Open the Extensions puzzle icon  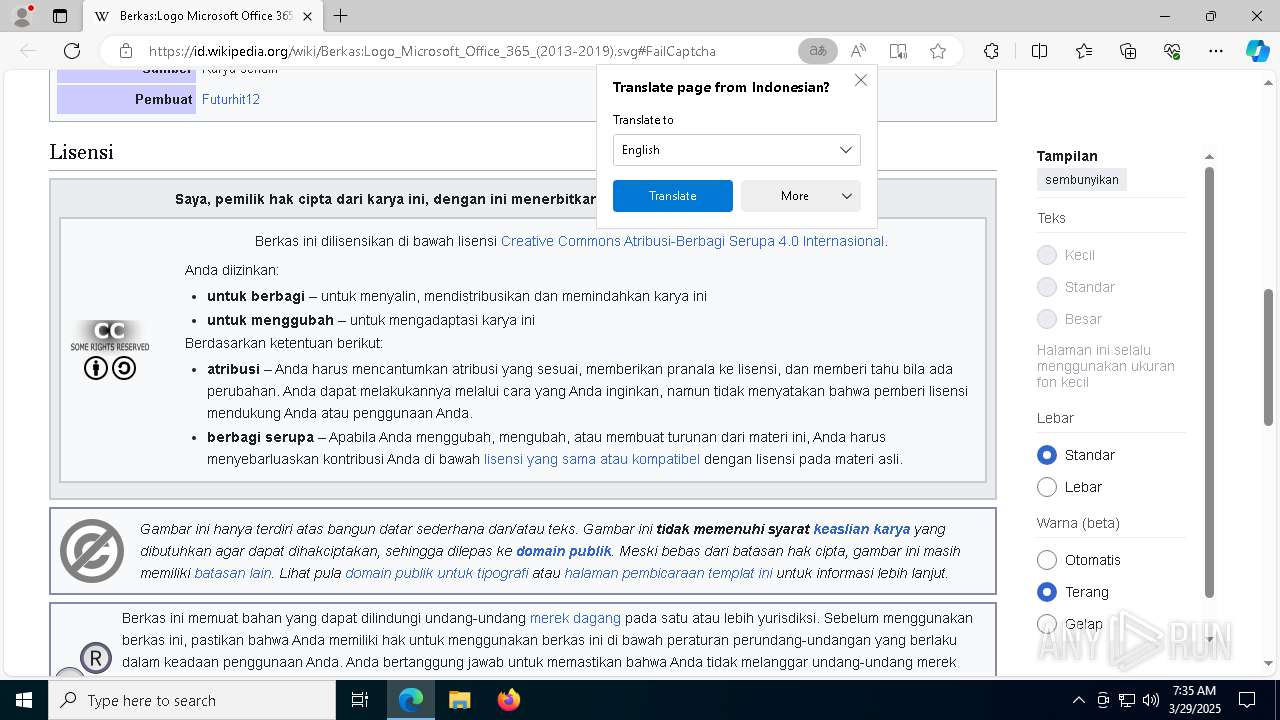(991, 51)
